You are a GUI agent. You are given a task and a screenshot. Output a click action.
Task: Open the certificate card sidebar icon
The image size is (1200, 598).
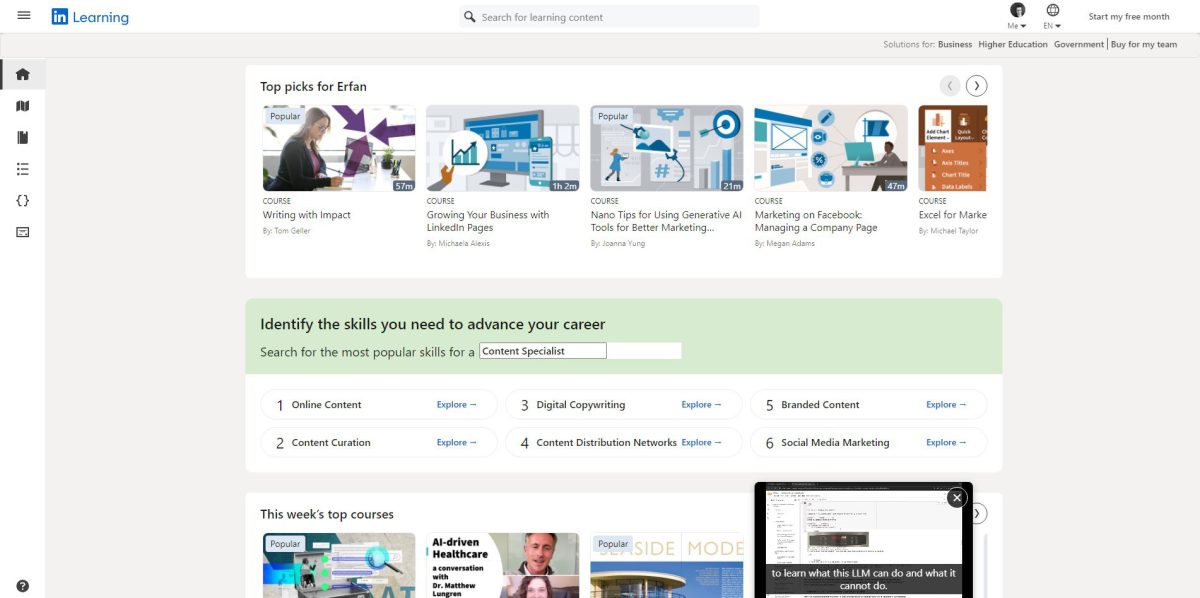click(22, 232)
